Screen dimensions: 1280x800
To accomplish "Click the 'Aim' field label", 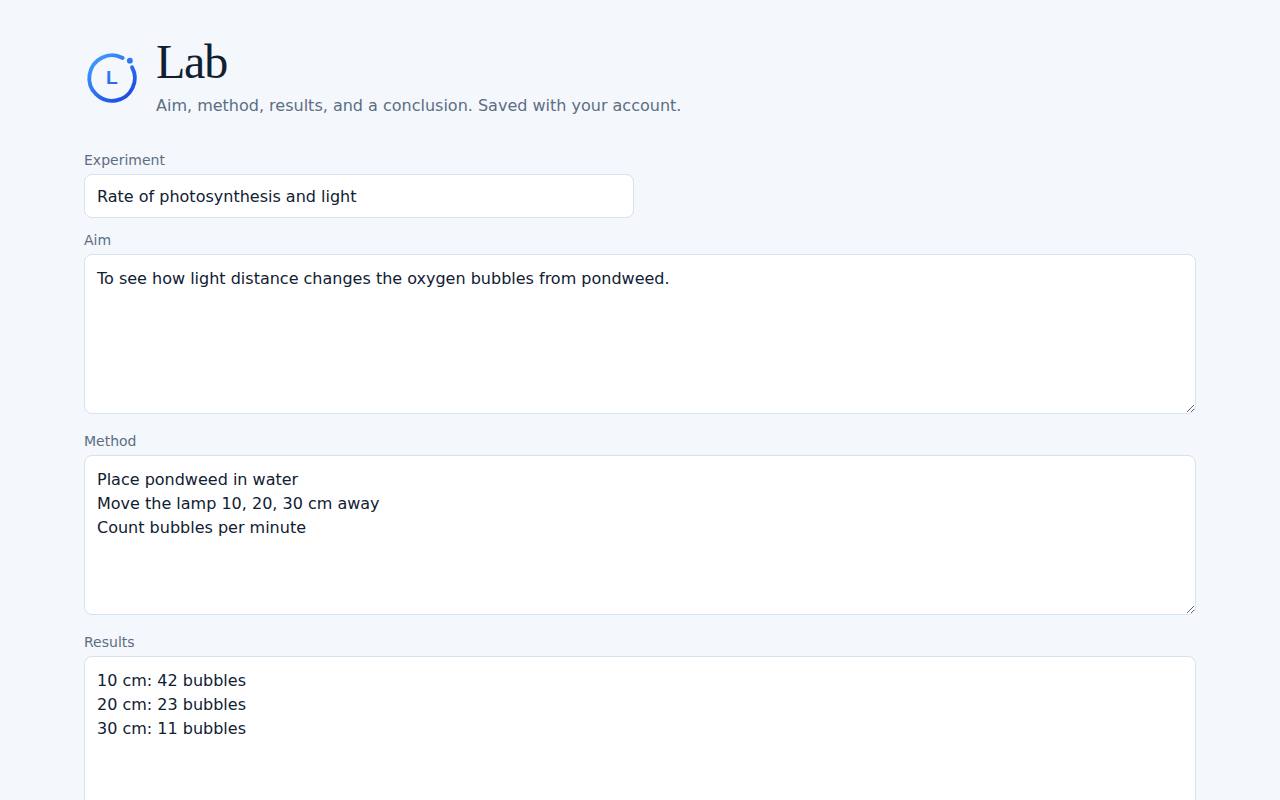I will point(97,240).
